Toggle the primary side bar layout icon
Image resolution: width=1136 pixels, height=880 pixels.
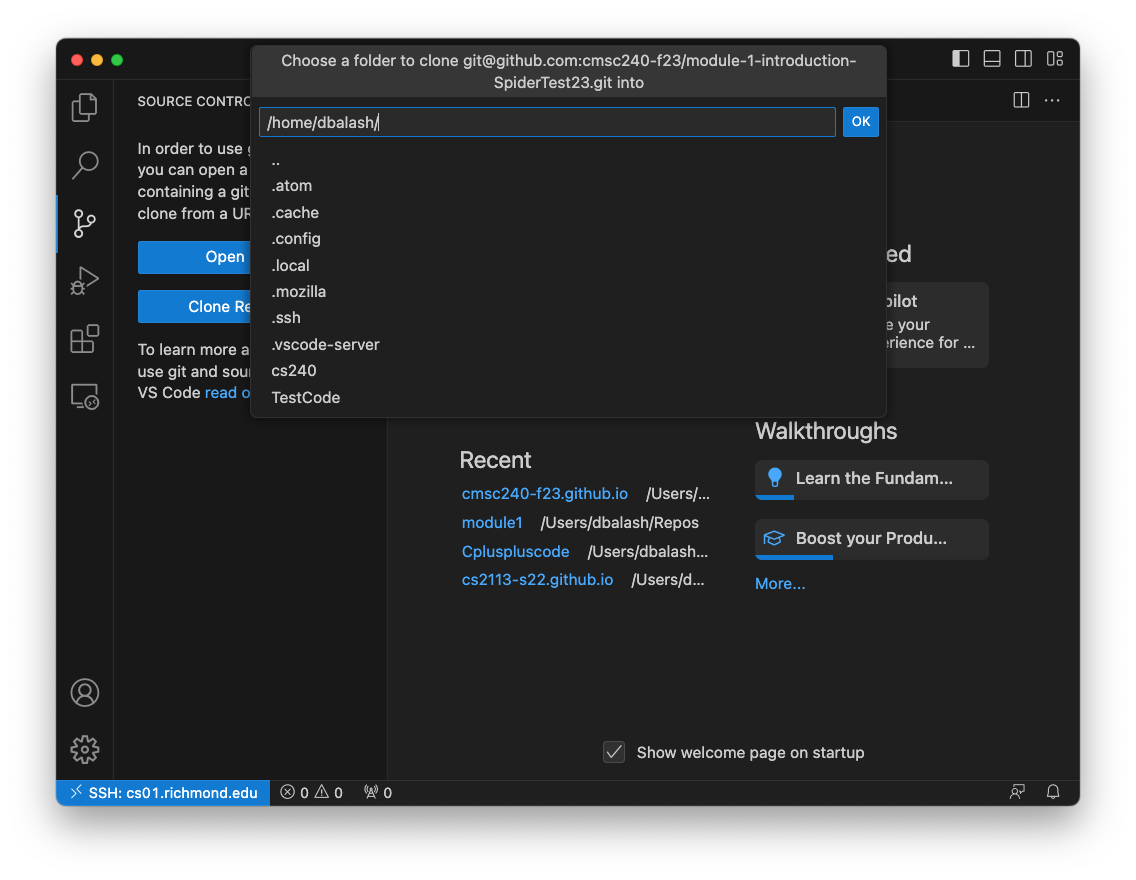coord(961,59)
